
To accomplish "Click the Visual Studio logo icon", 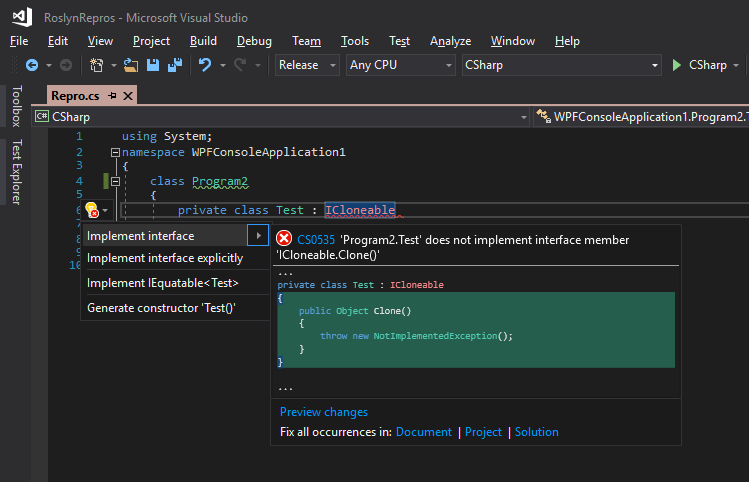I will [x=22, y=17].
